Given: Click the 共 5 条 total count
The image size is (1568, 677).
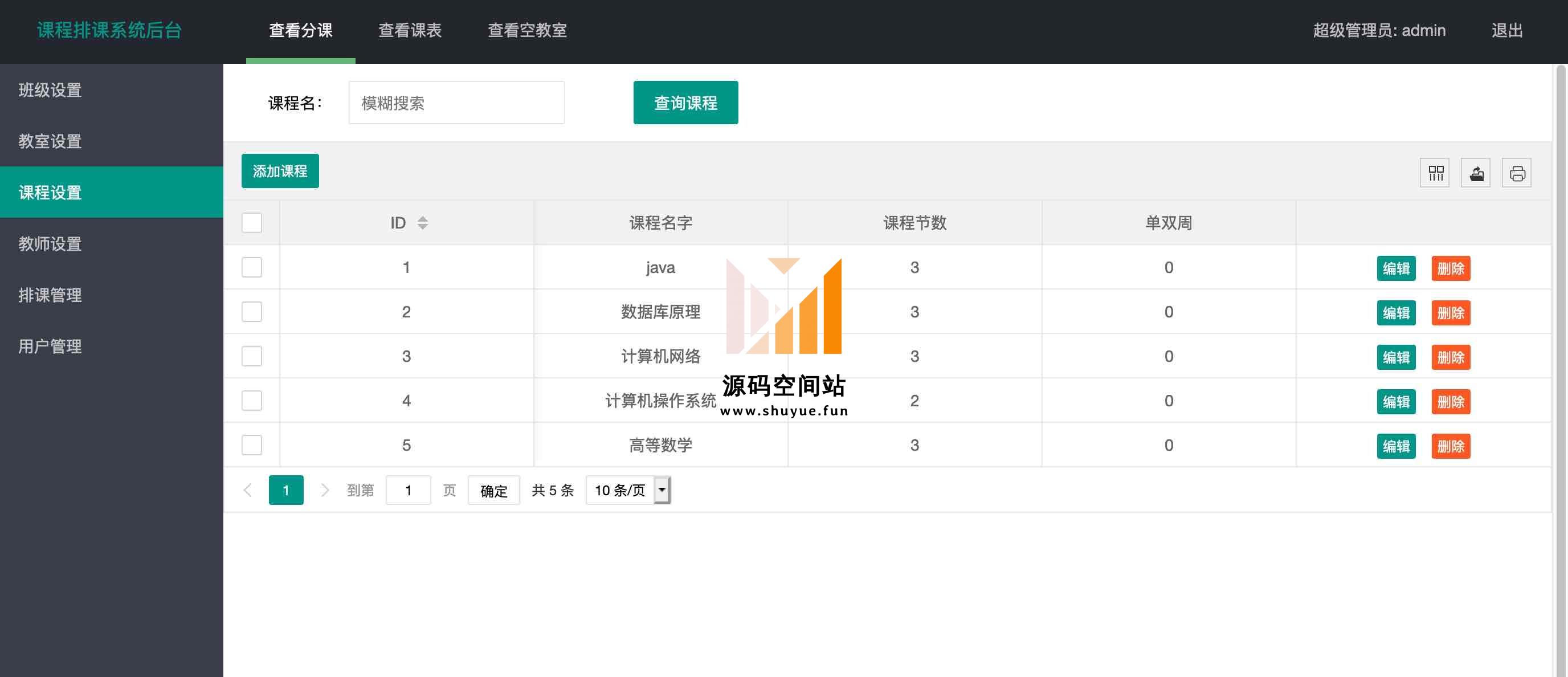Looking at the screenshot, I should [x=553, y=490].
